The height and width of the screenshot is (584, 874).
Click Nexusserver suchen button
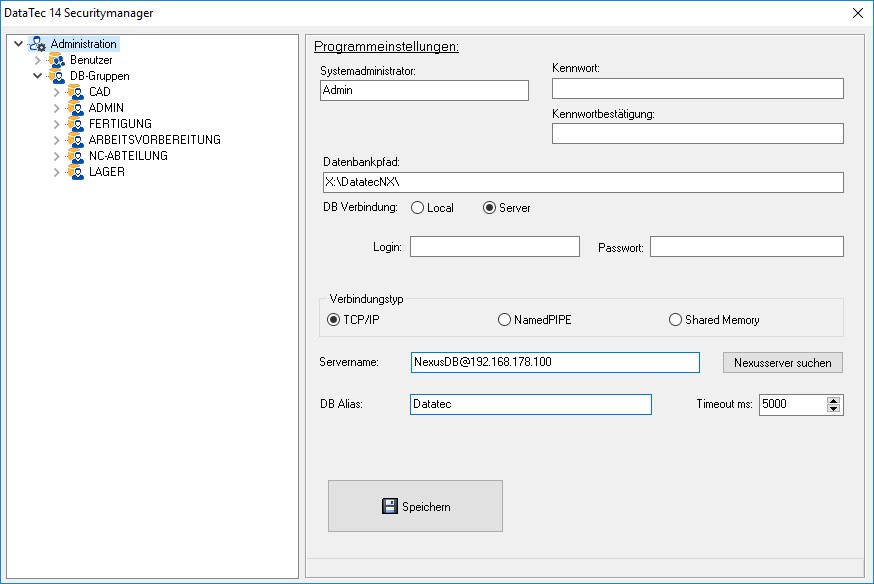click(x=783, y=363)
